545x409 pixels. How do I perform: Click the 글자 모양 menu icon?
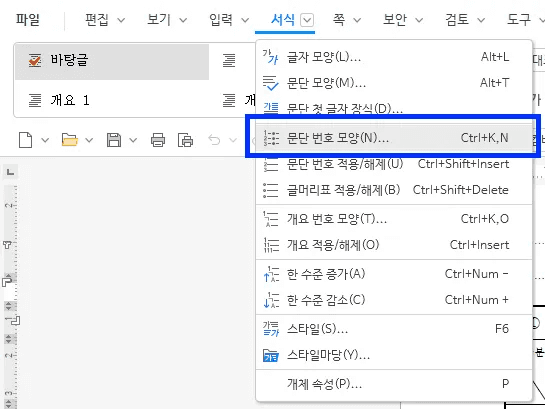[270, 57]
